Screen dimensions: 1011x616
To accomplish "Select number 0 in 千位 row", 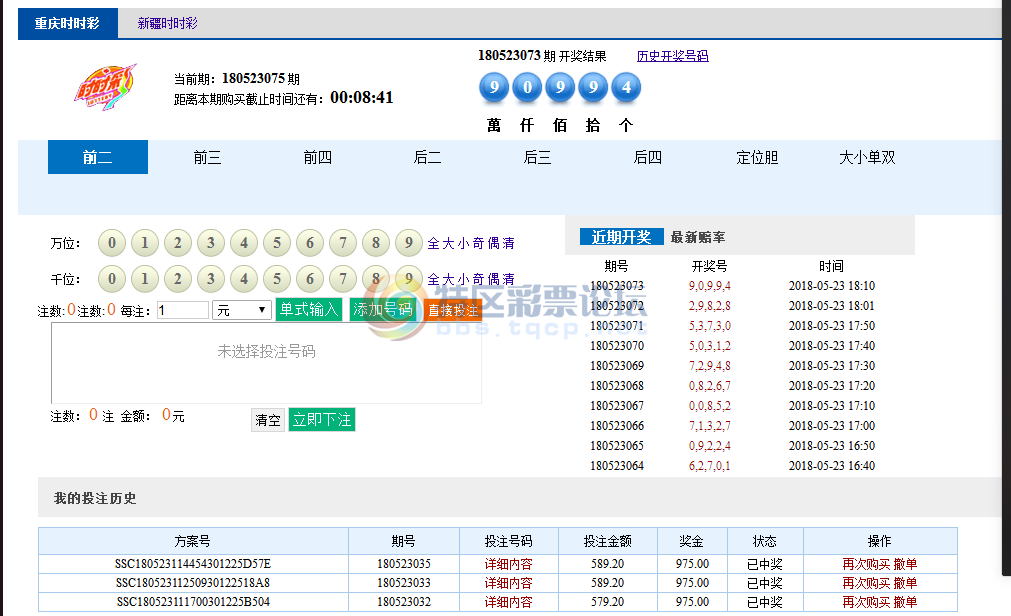I will (x=112, y=279).
